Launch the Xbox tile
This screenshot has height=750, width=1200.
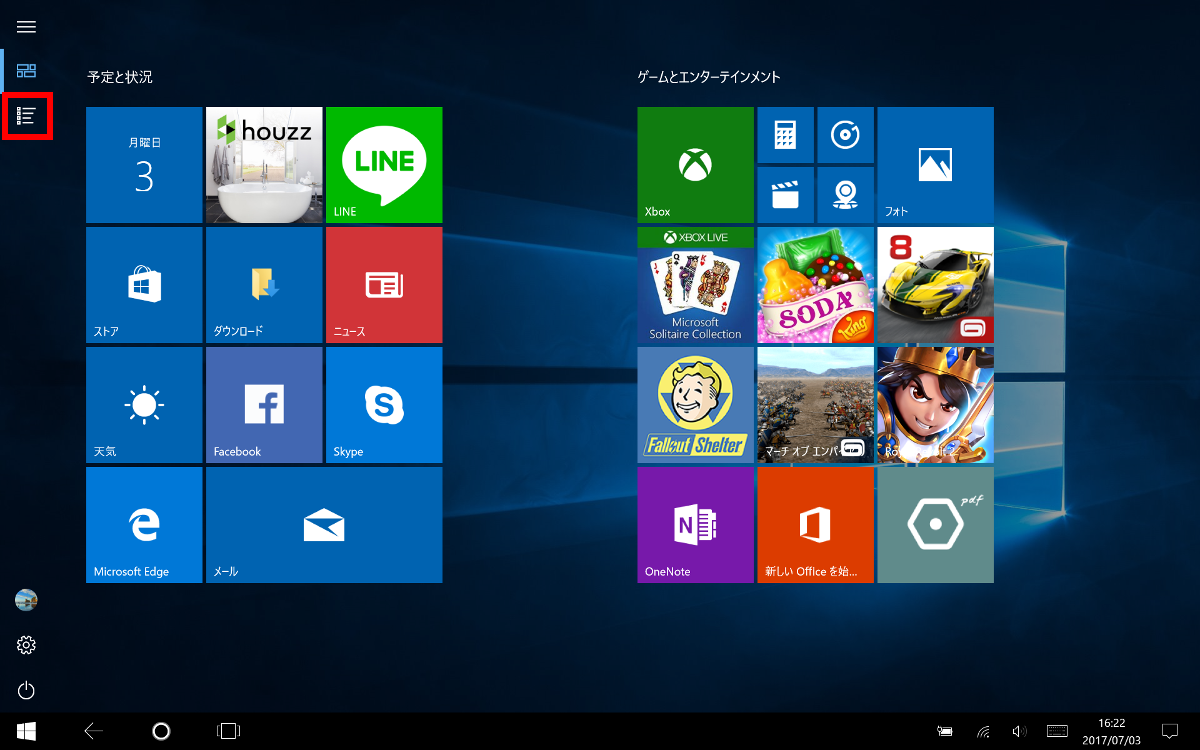[x=696, y=165]
